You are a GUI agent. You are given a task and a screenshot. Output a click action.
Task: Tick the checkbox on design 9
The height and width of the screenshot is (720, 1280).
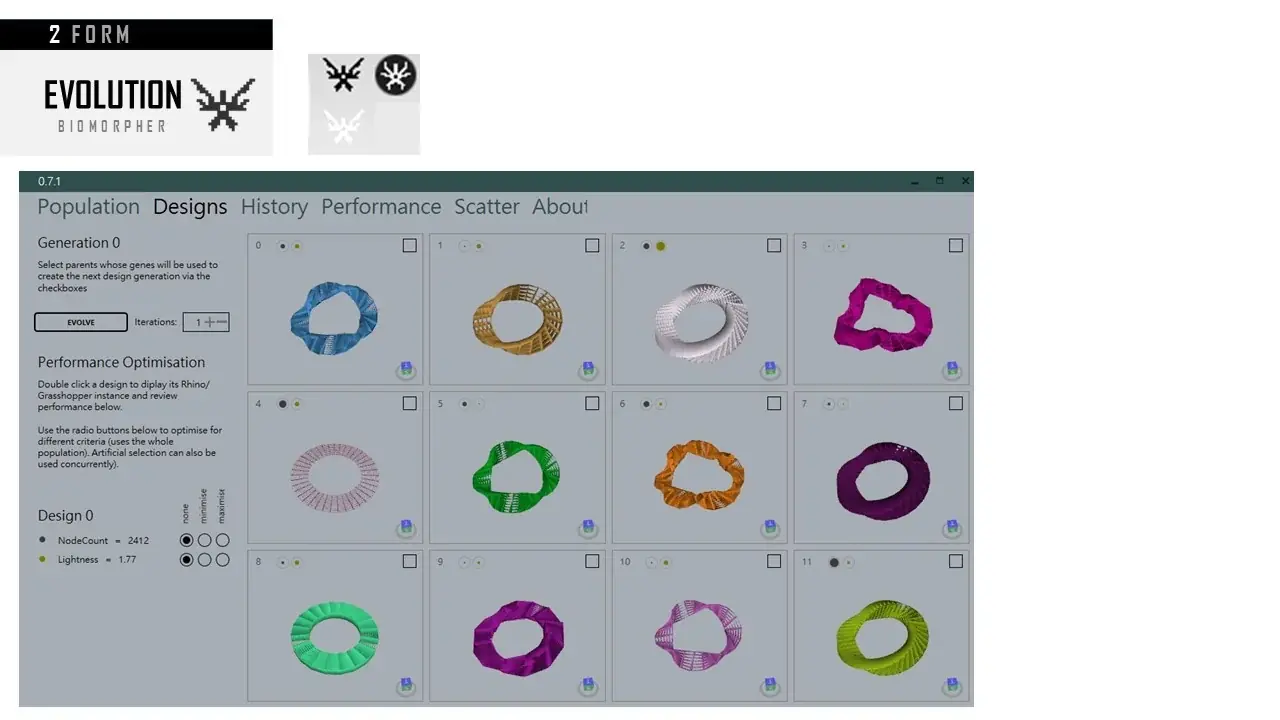(x=592, y=561)
